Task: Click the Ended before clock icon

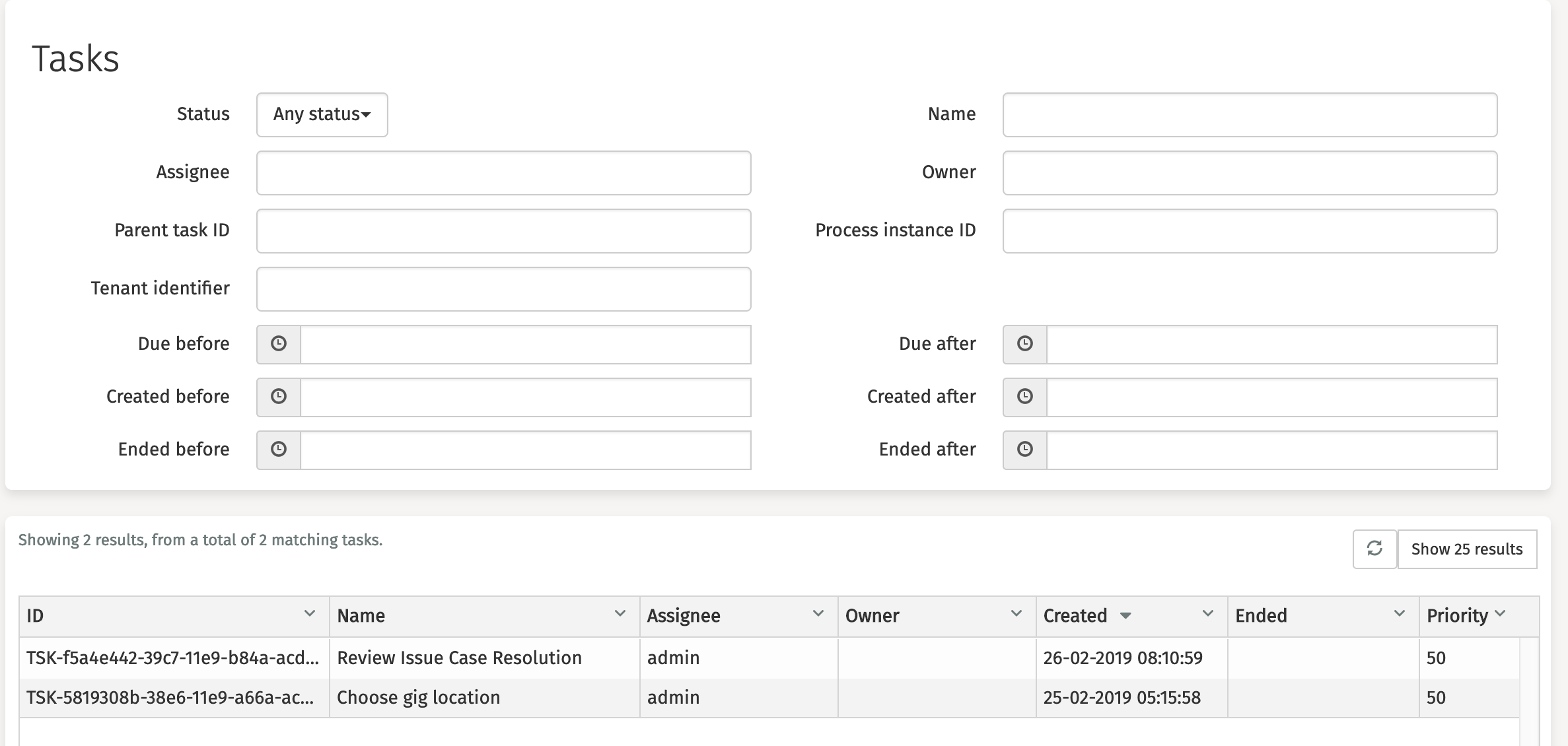Action: pos(279,450)
